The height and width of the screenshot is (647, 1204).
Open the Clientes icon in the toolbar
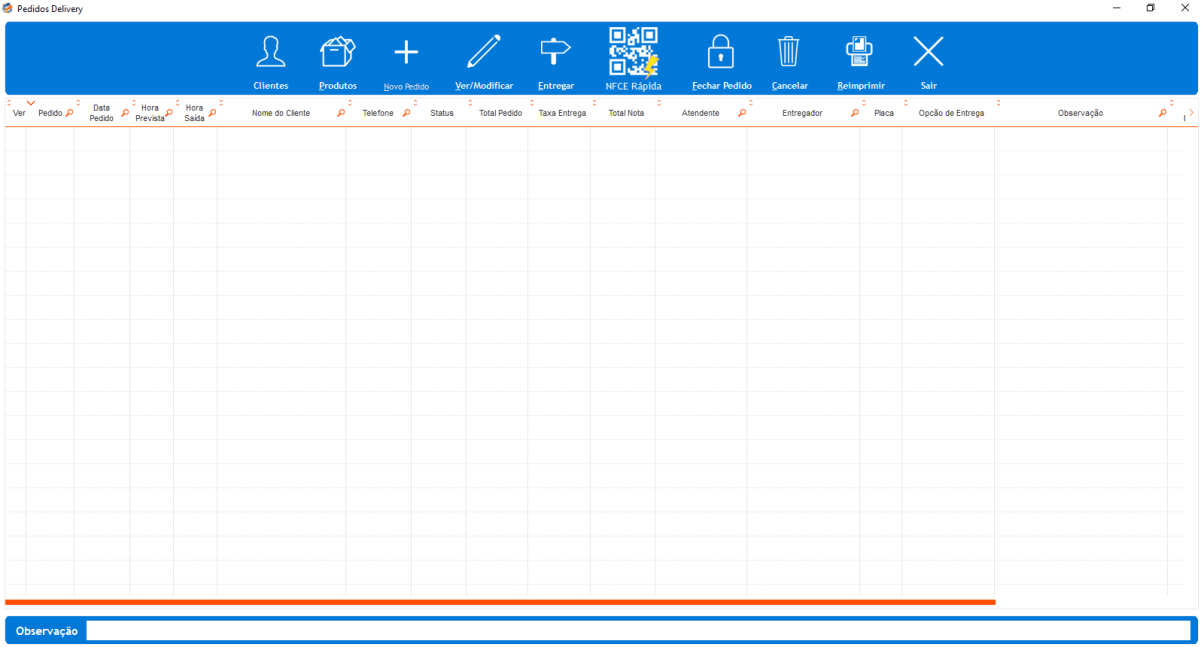click(x=270, y=52)
